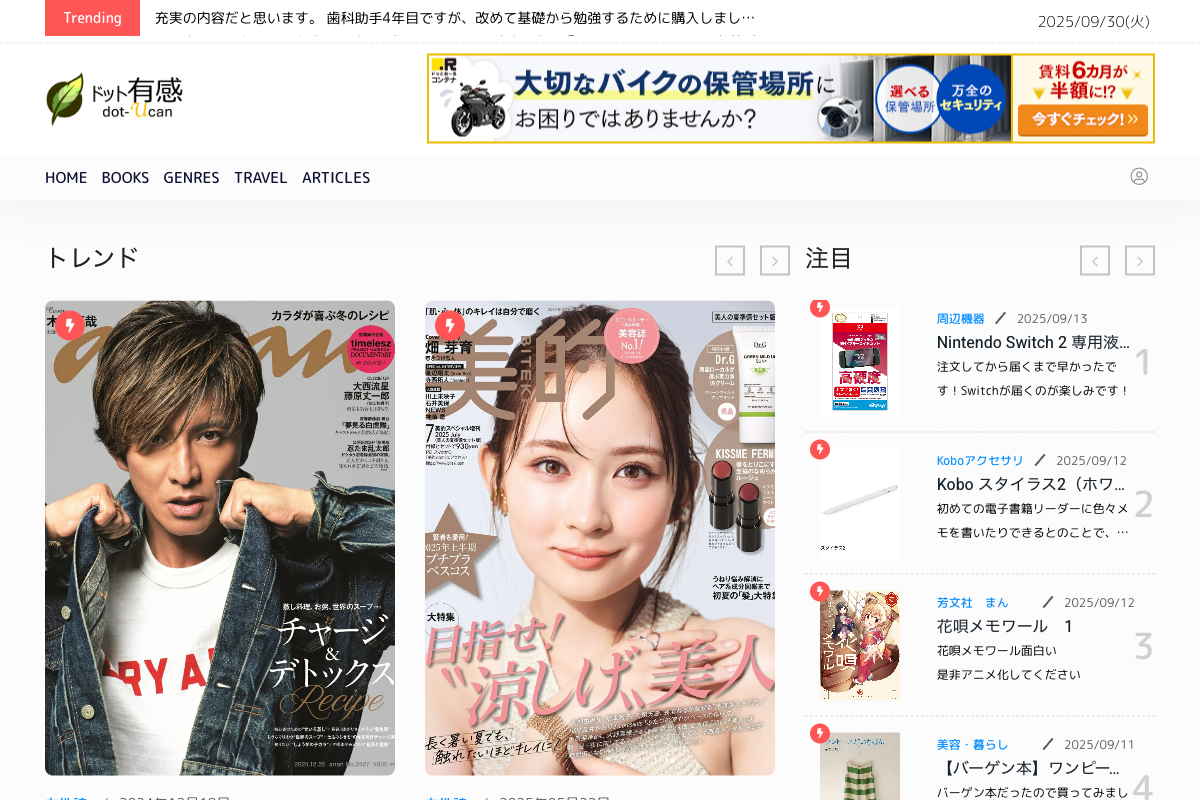Open the ARTICLES page
1200x800 pixels.
pos(336,177)
